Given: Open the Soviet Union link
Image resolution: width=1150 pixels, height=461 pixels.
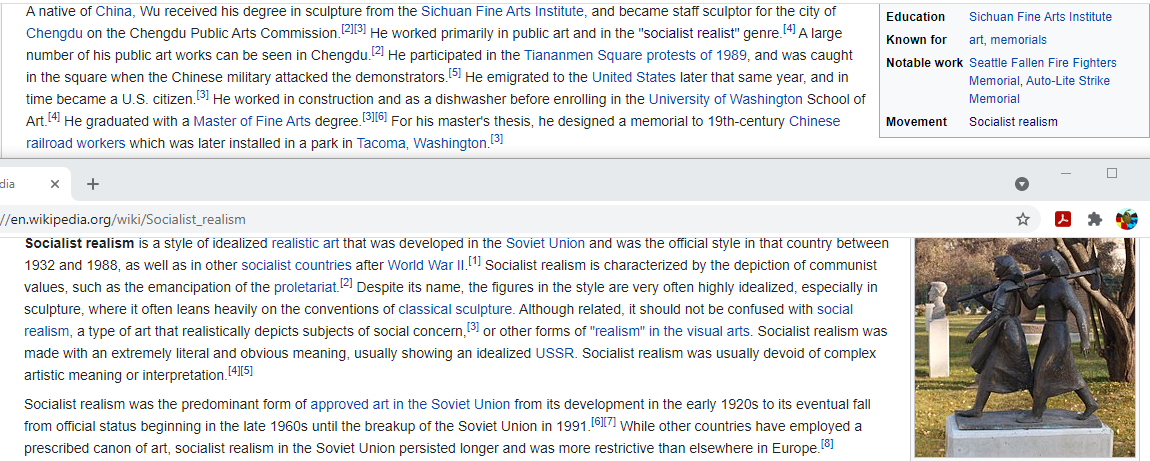Looking at the screenshot, I should click(x=545, y=243).
